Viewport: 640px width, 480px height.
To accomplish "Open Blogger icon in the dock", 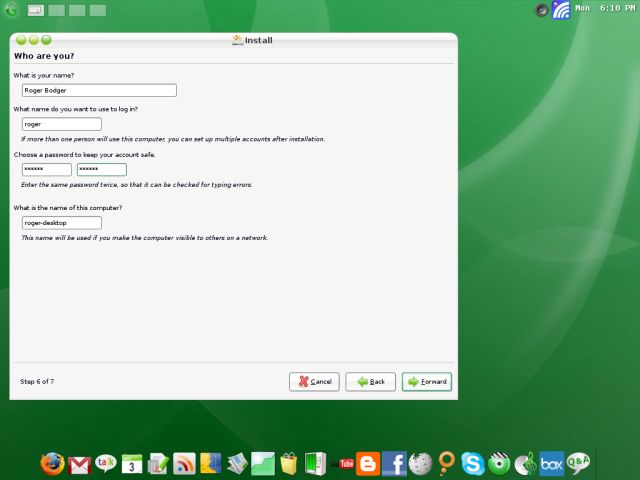I will point(368,464).
